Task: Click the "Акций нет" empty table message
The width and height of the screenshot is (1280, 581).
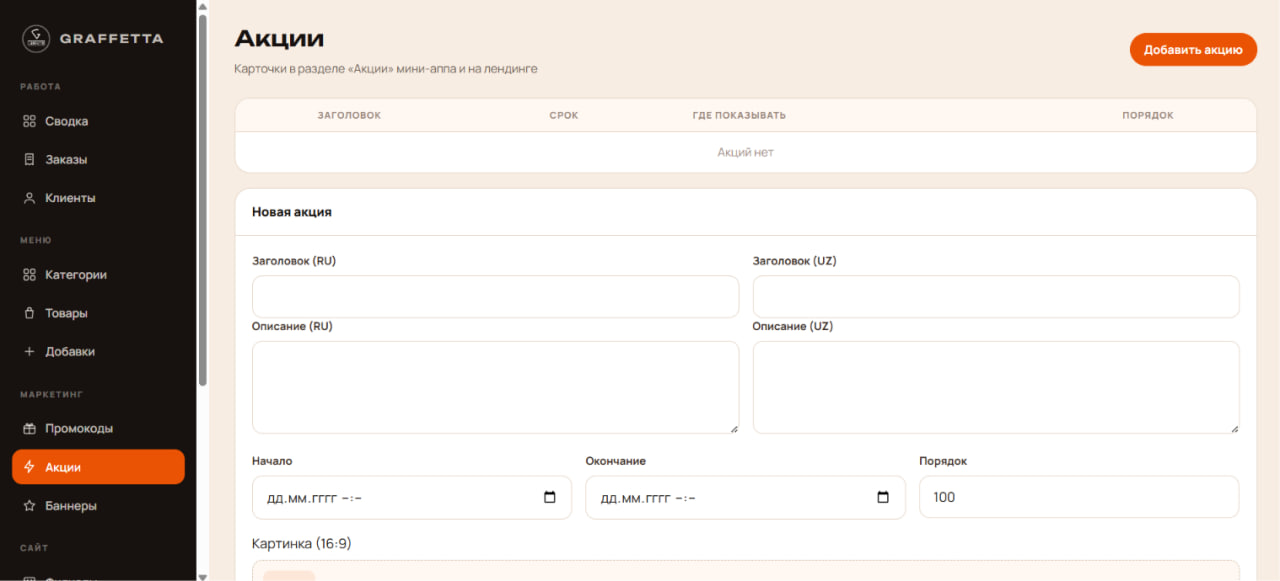Action: tap(745, 152)
